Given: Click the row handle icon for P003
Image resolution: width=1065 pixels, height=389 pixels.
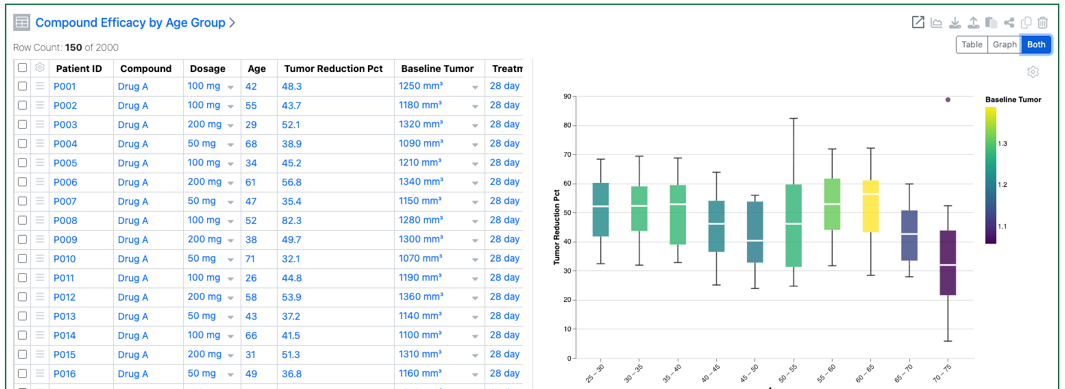Looking at the screenshot, I should [x=40, y=124].
